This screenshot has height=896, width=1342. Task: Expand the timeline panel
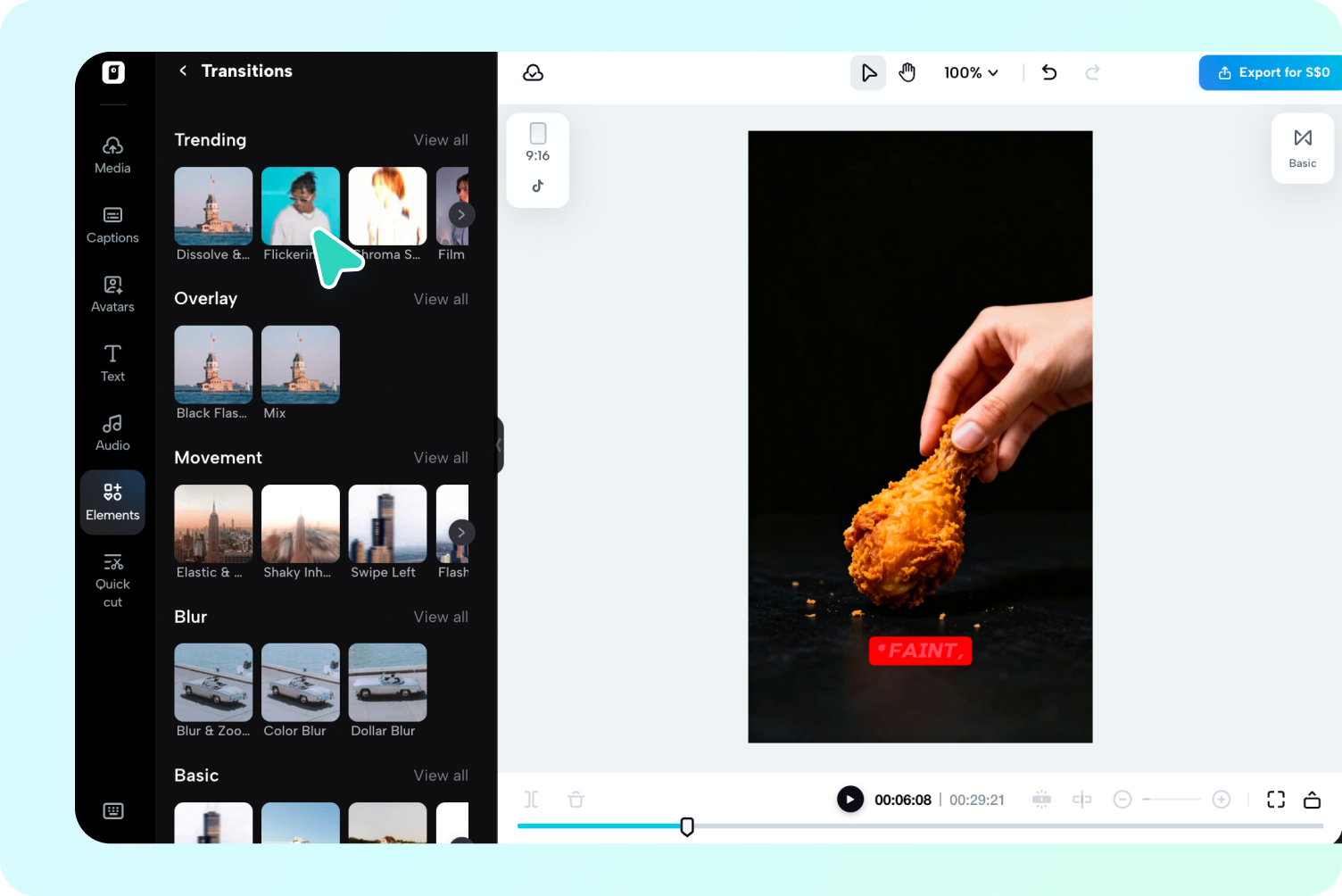tap(1312, 800)
